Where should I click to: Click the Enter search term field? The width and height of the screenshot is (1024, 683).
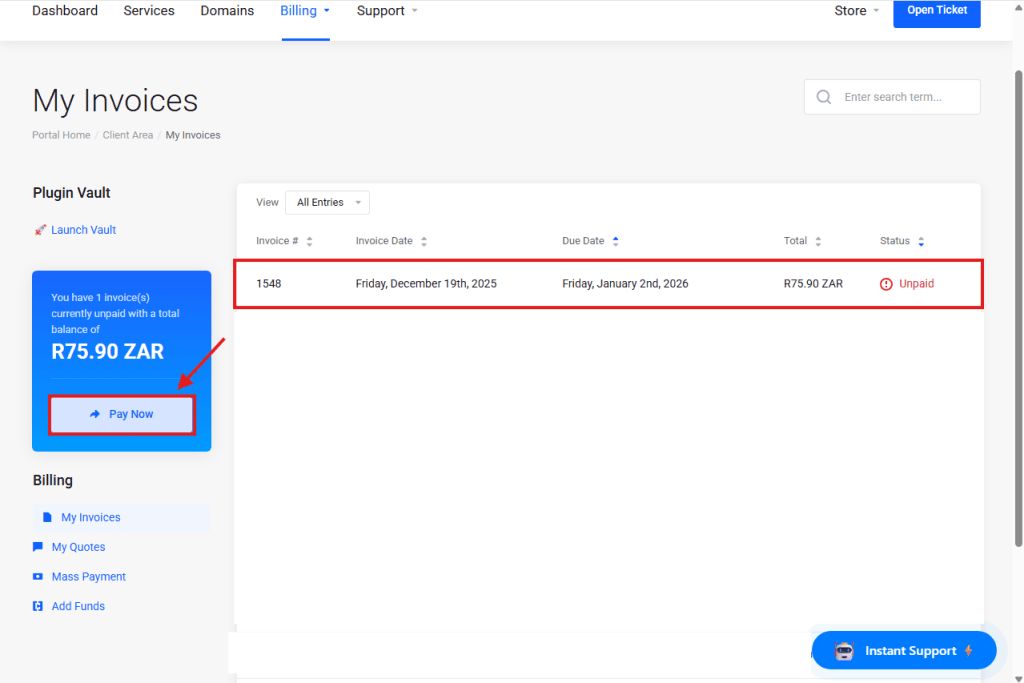click(x=905, y=97)
